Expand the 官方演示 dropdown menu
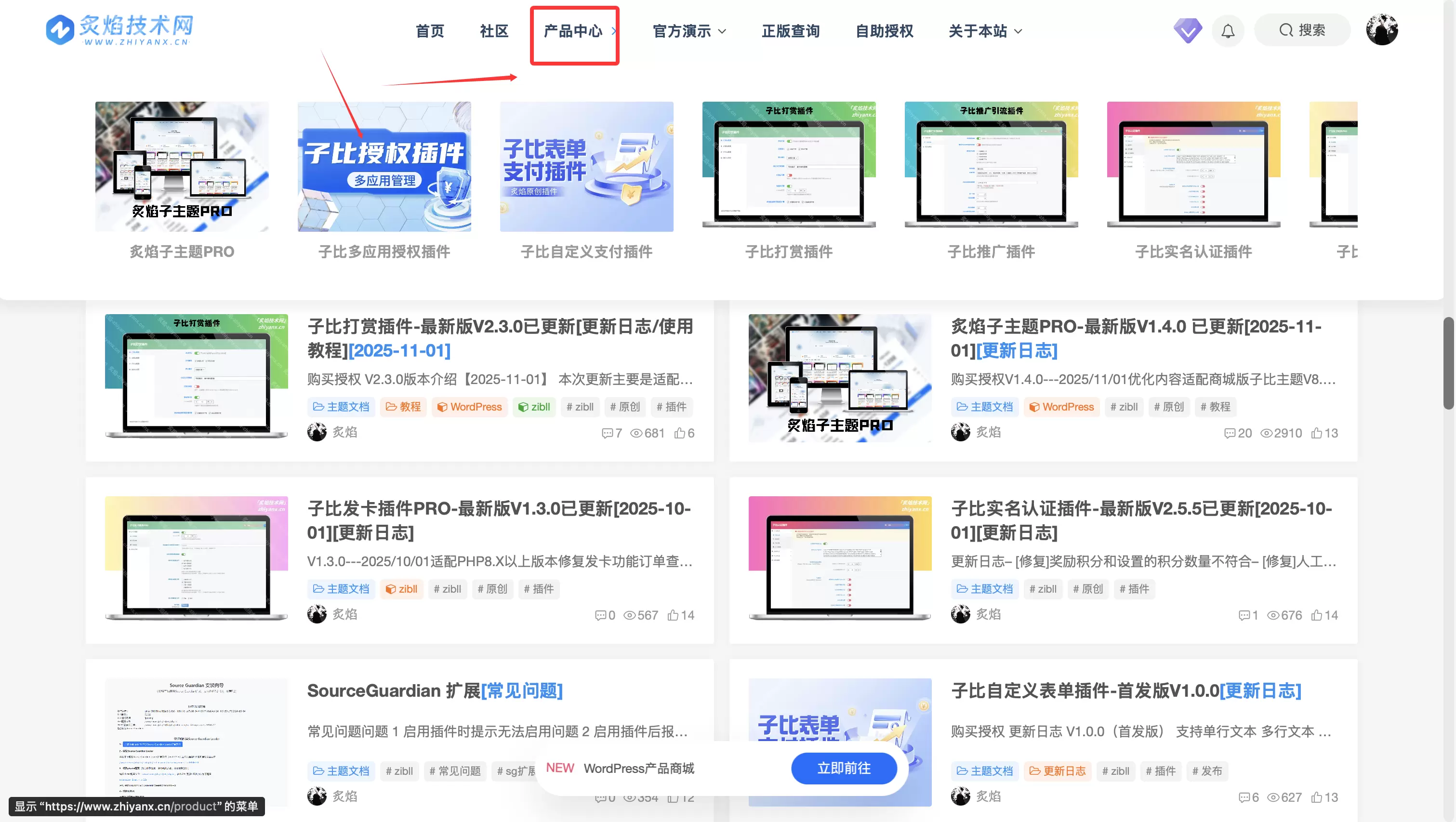 689,31
